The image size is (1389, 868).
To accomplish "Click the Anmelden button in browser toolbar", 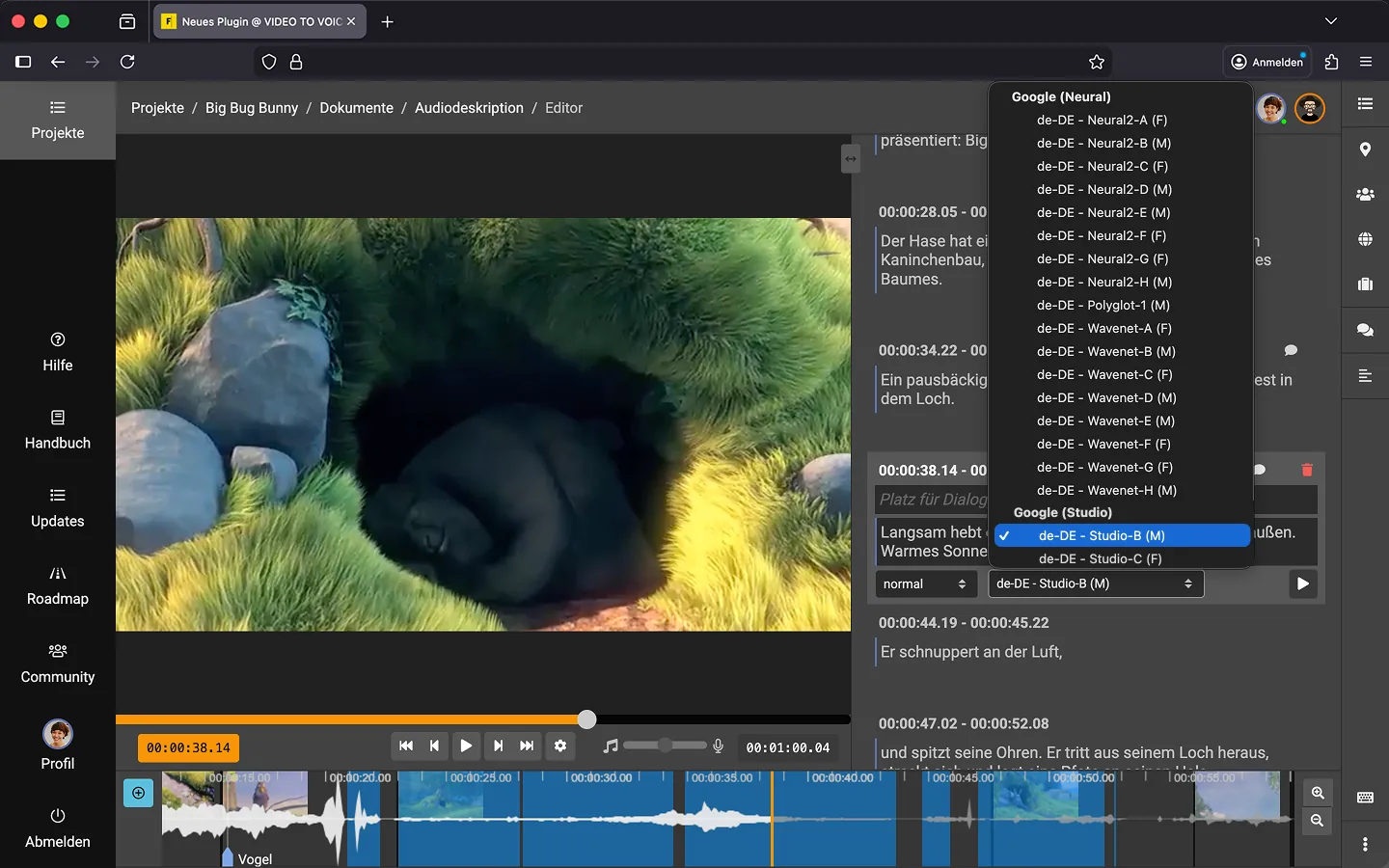I will tap(1267, 62).
